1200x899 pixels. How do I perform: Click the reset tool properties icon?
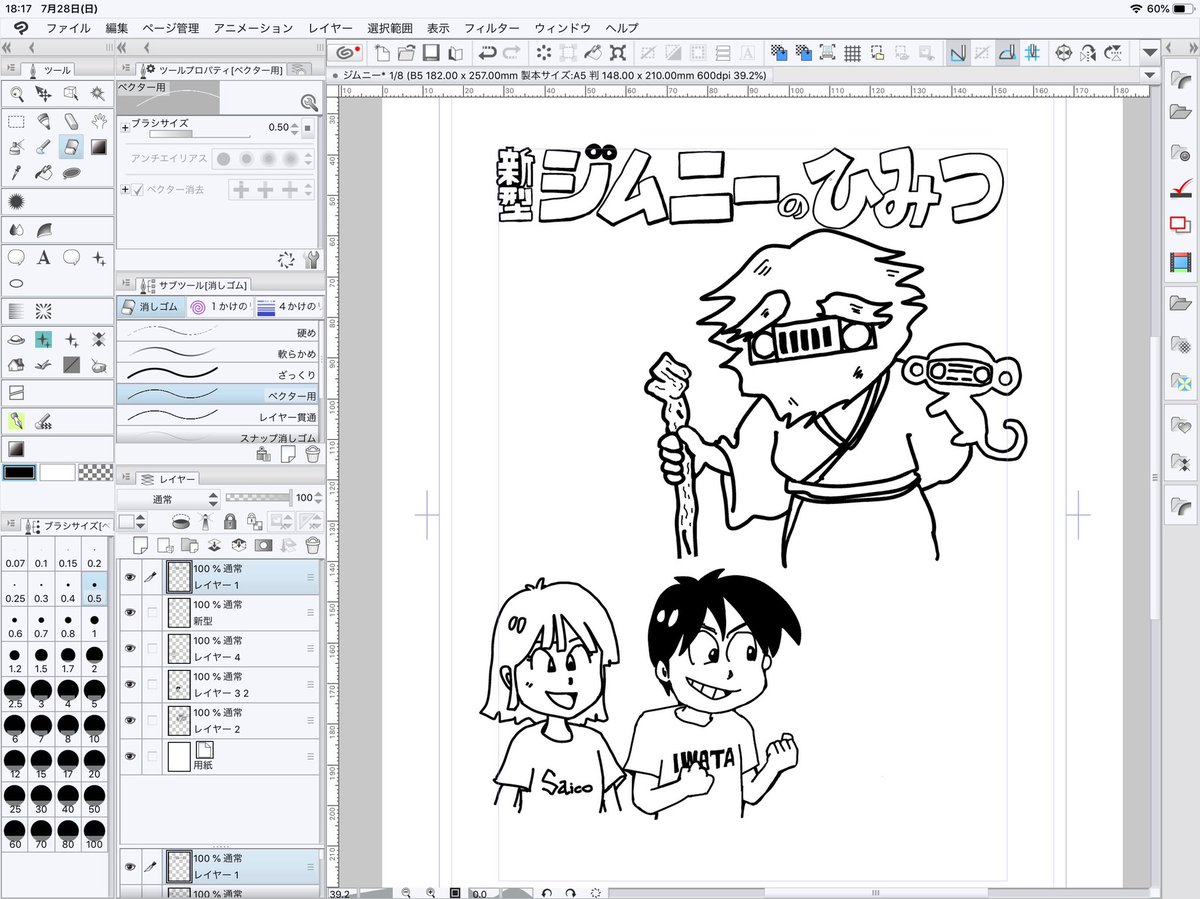287,260
